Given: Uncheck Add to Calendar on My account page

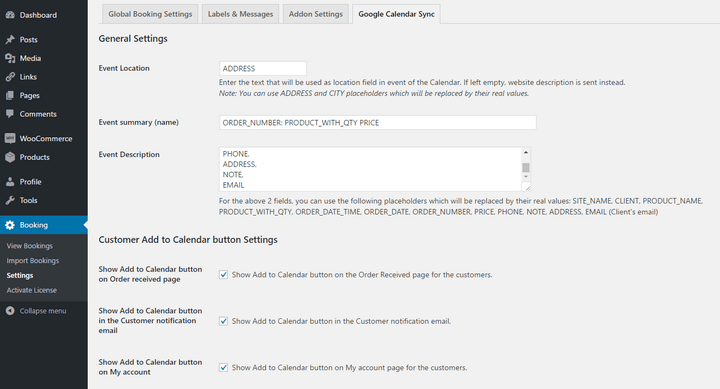Looking at the screenshot, I should click(223, 367).
